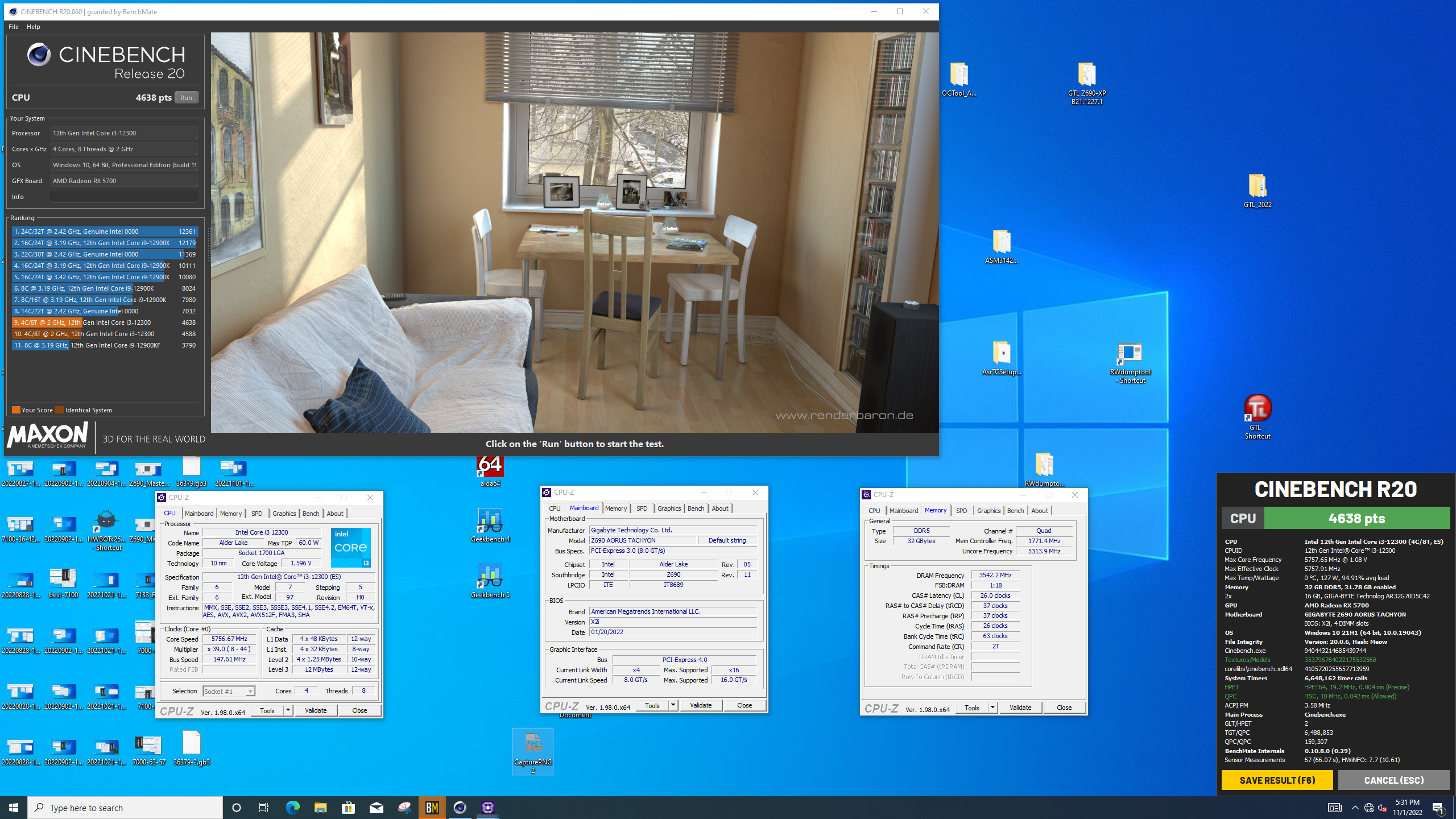This screenshot has width=1456, height=819.
Task: Click the Cinebench rendered room image
Action: point(574,232)
